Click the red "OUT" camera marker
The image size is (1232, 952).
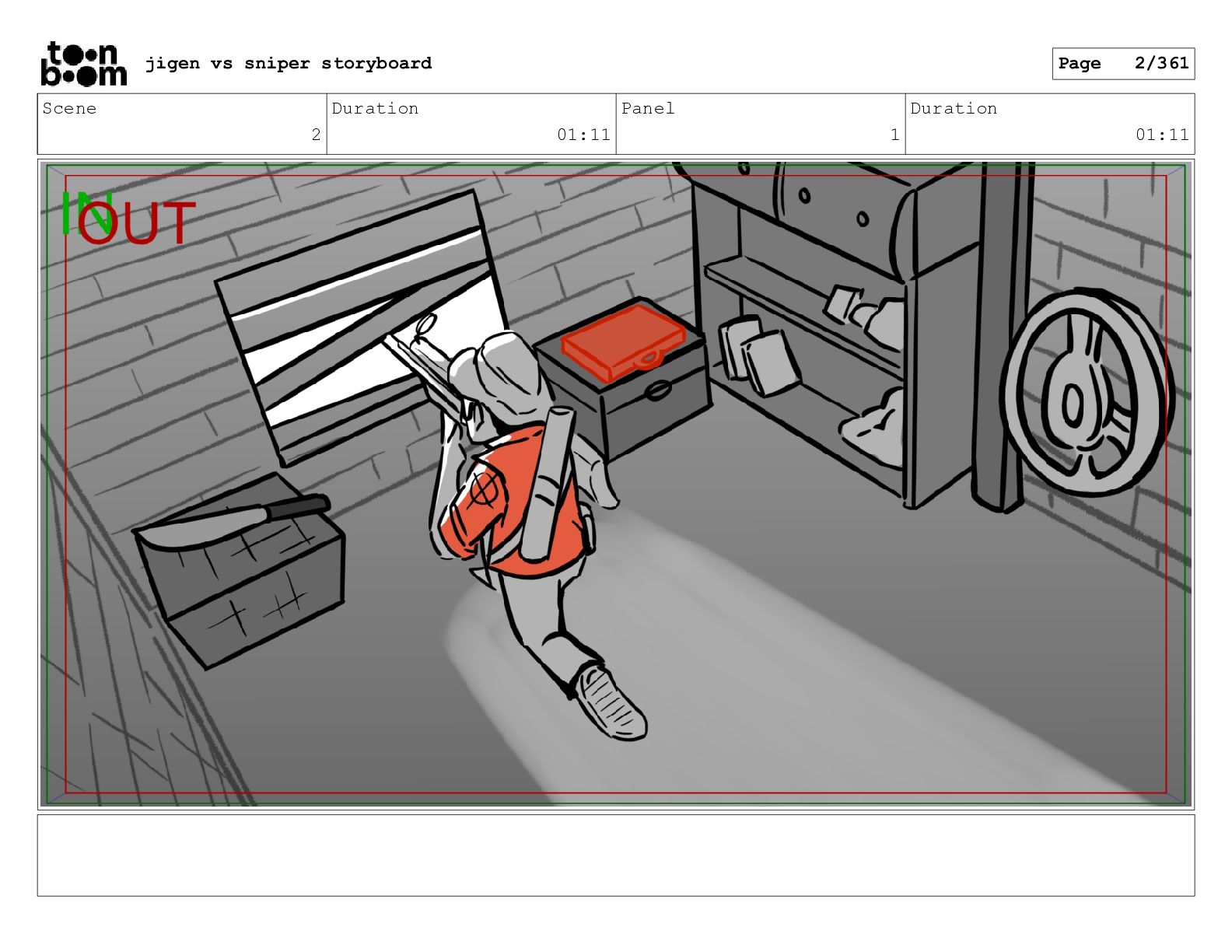[x=137, y=223]
